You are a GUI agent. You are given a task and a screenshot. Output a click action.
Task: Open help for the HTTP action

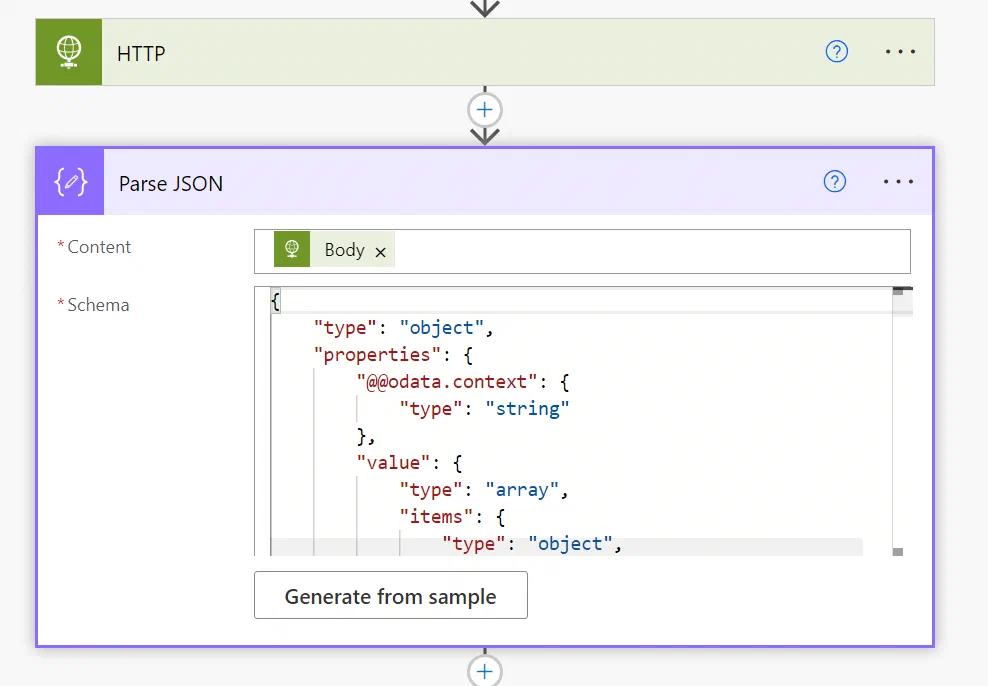836,52
